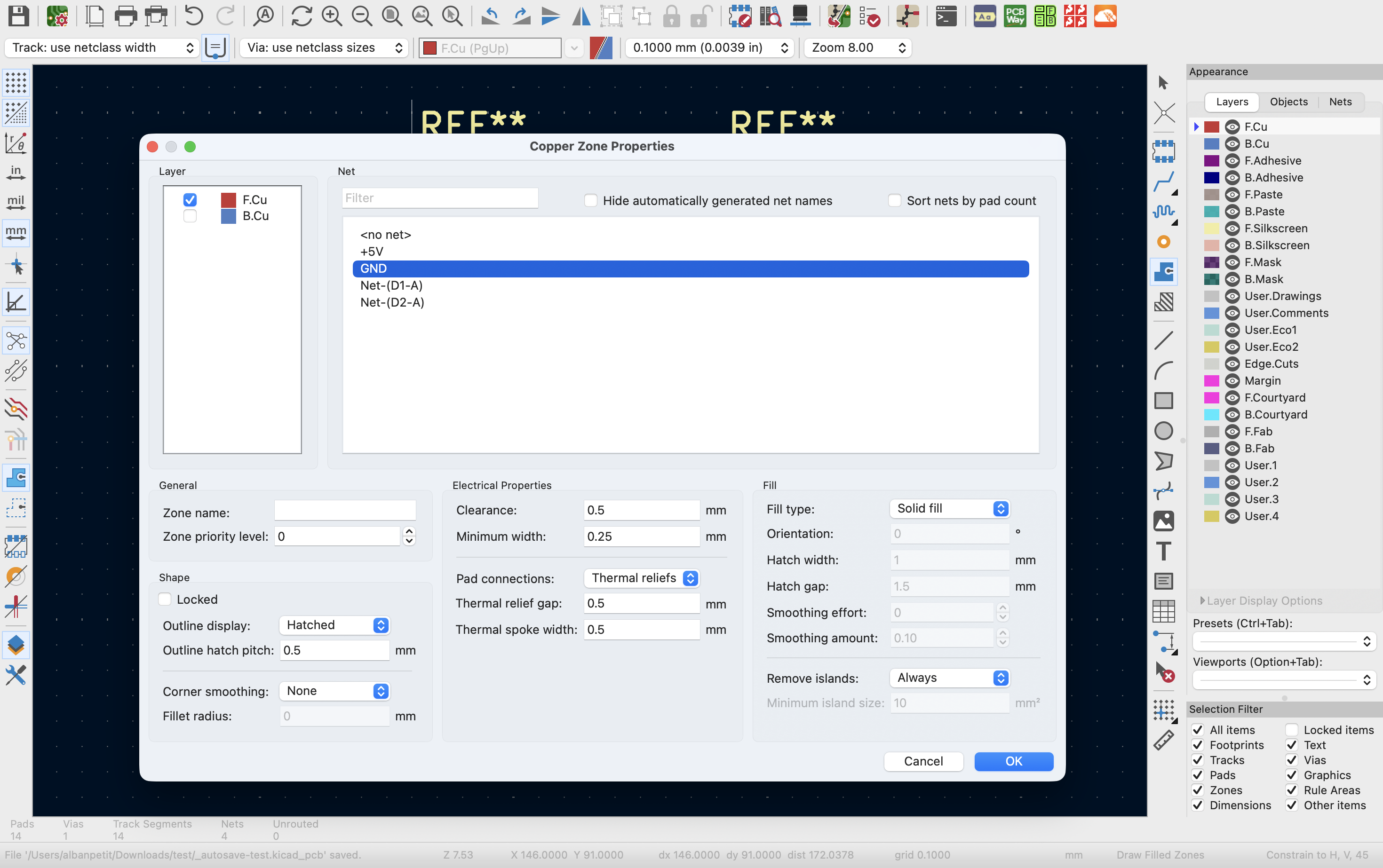Check Hide automatically generated net names
This screenshot has height=868, width=1383.
coord(590,200)
